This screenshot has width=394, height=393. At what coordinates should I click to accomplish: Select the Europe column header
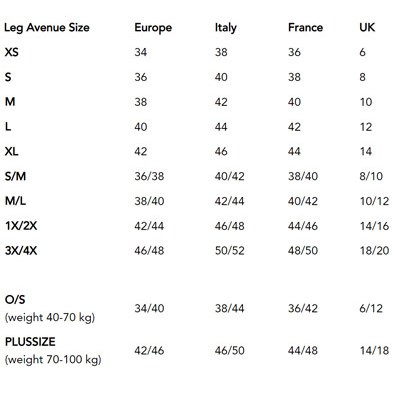tap(153, 28)
